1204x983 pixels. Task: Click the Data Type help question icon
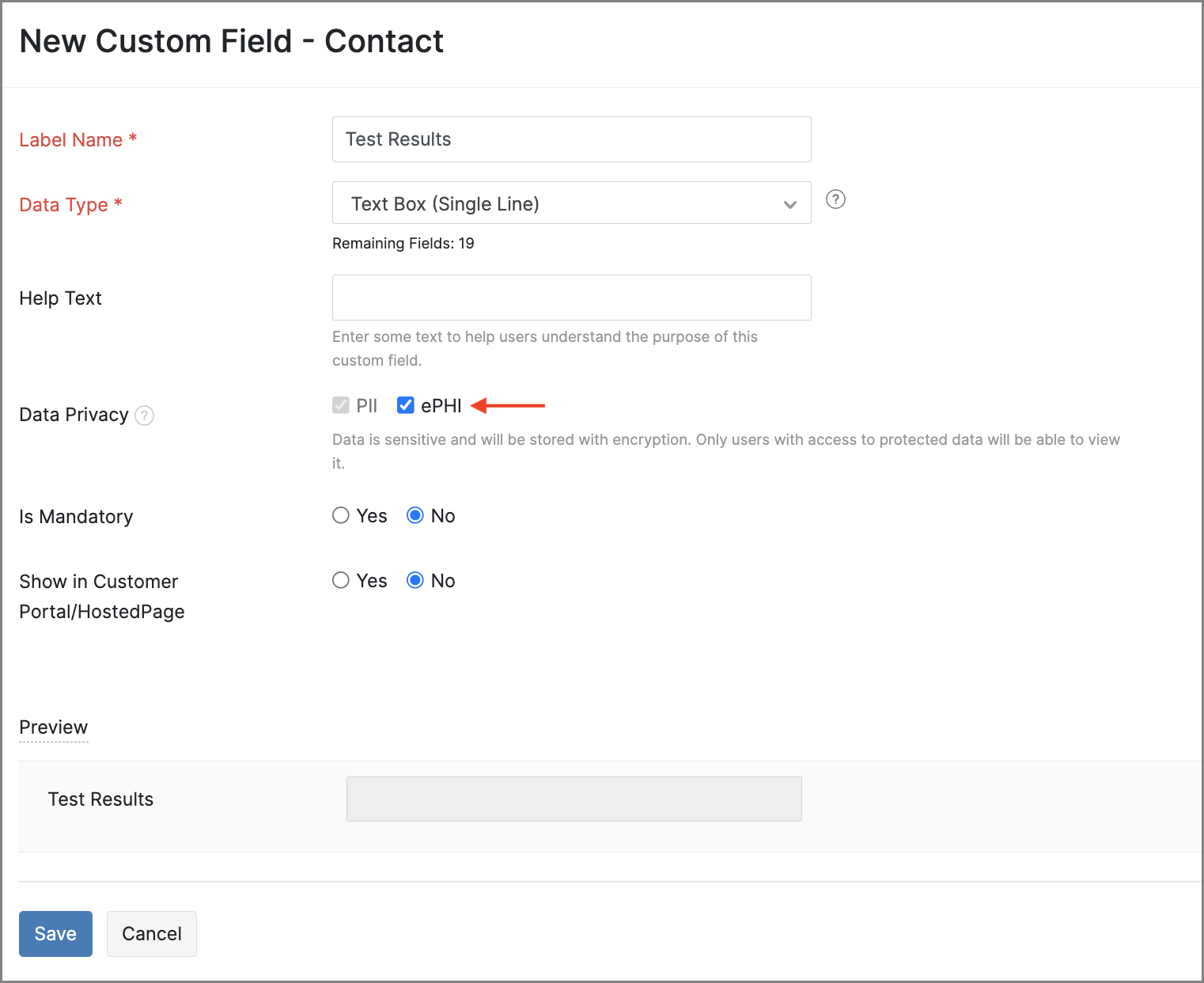coord(835,199)
